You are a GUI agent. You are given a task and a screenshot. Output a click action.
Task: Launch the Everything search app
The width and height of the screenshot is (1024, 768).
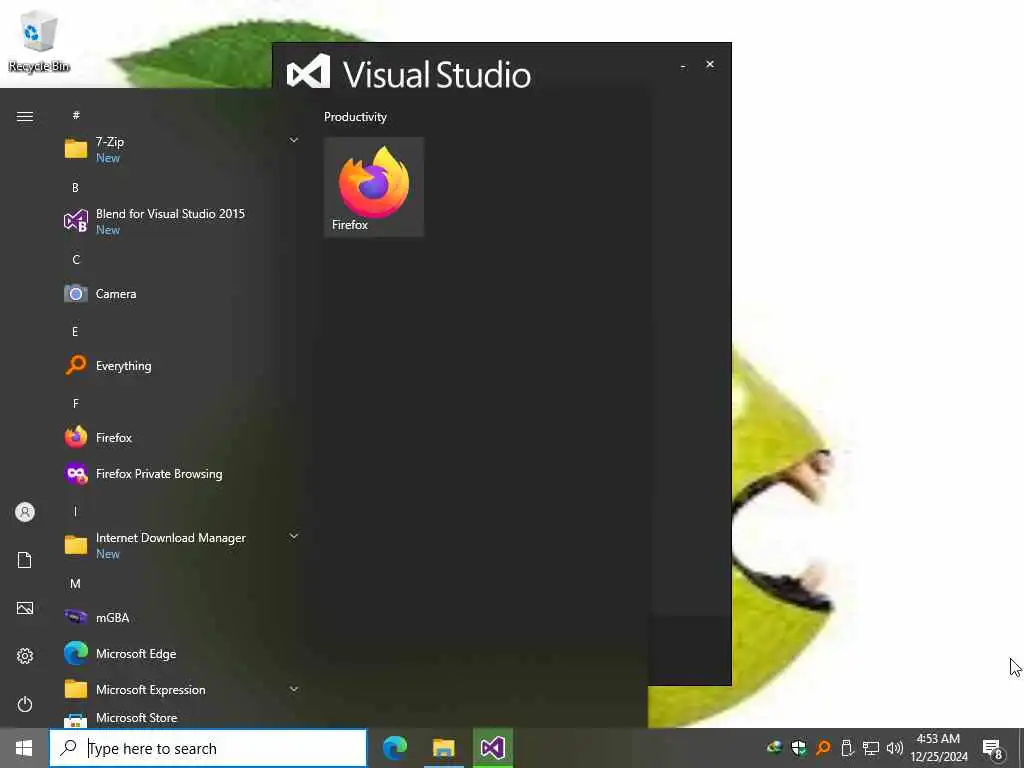(x=181, y=366)
